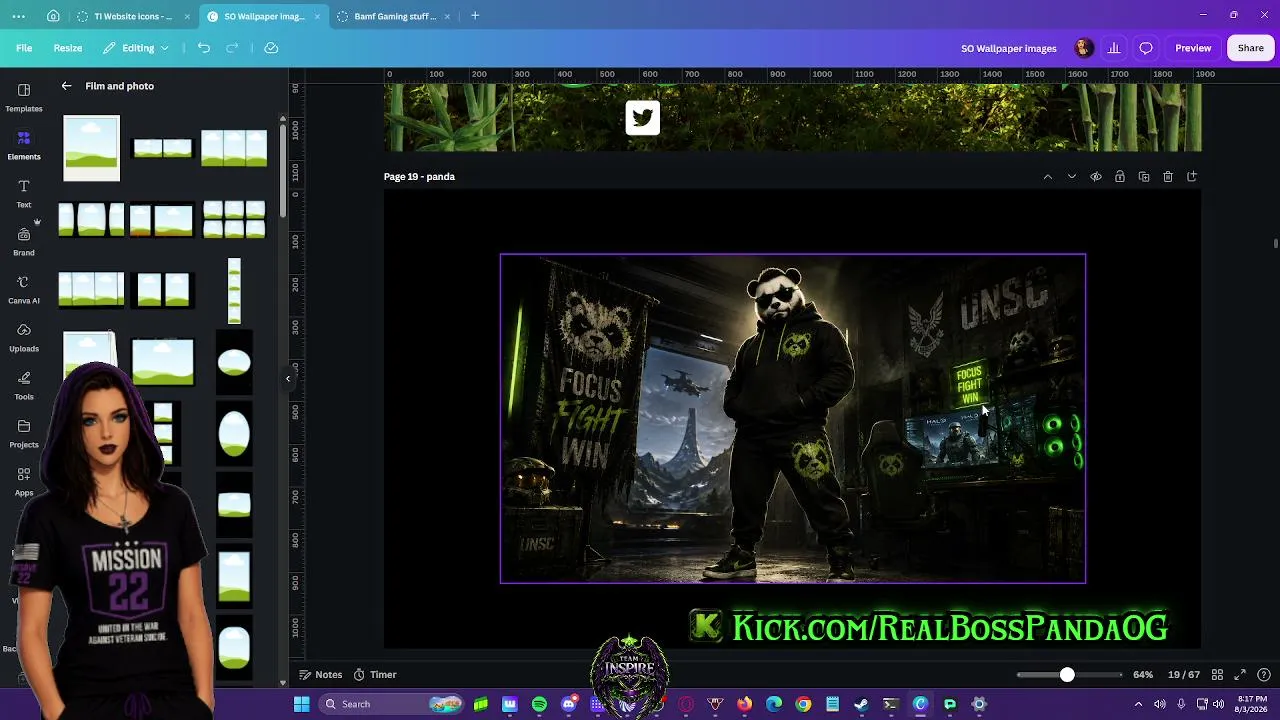Click the Twitter bird icon on canvas

pyautogui.click(x=642, y=118)
